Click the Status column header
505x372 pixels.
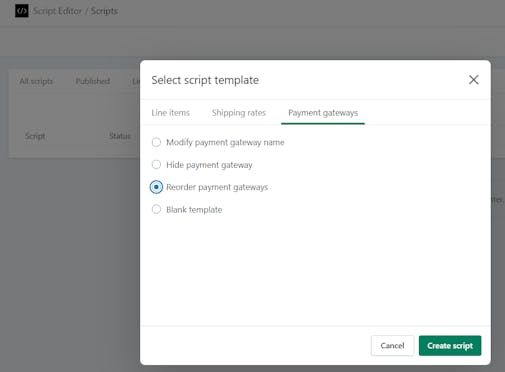[120, 136]
